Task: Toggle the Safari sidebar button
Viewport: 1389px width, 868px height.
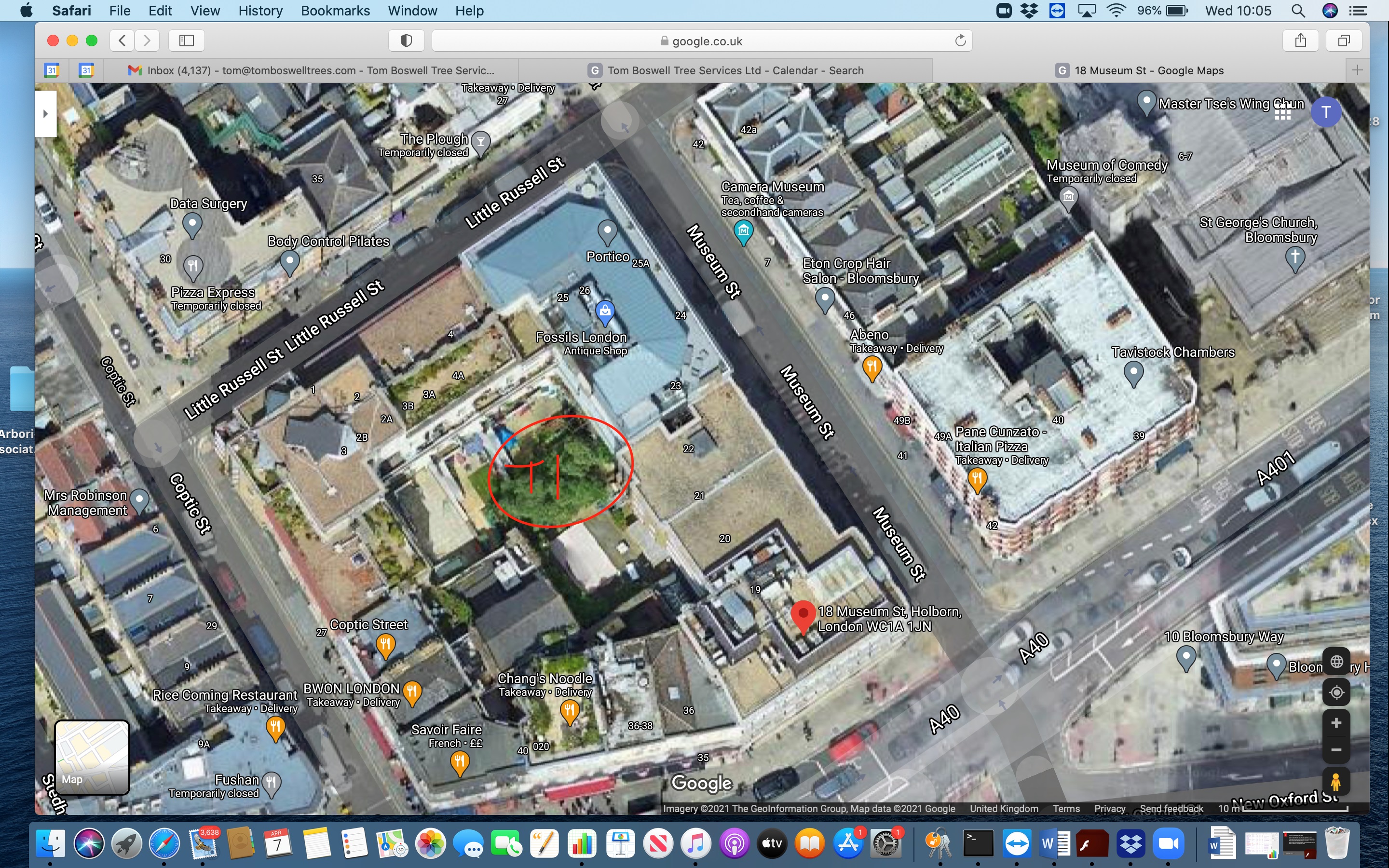Action: point(187,40)
